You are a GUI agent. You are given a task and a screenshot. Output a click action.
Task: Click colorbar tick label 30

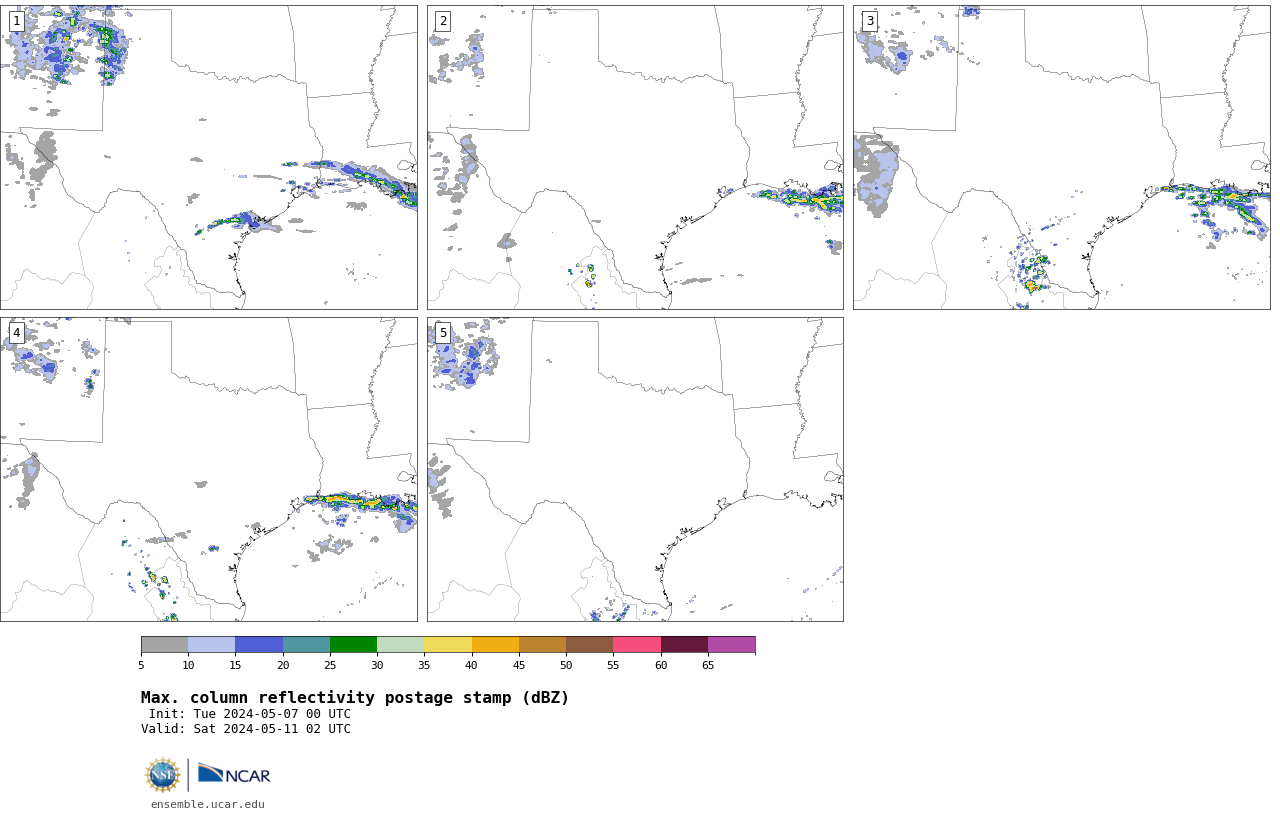coord(377,665)
